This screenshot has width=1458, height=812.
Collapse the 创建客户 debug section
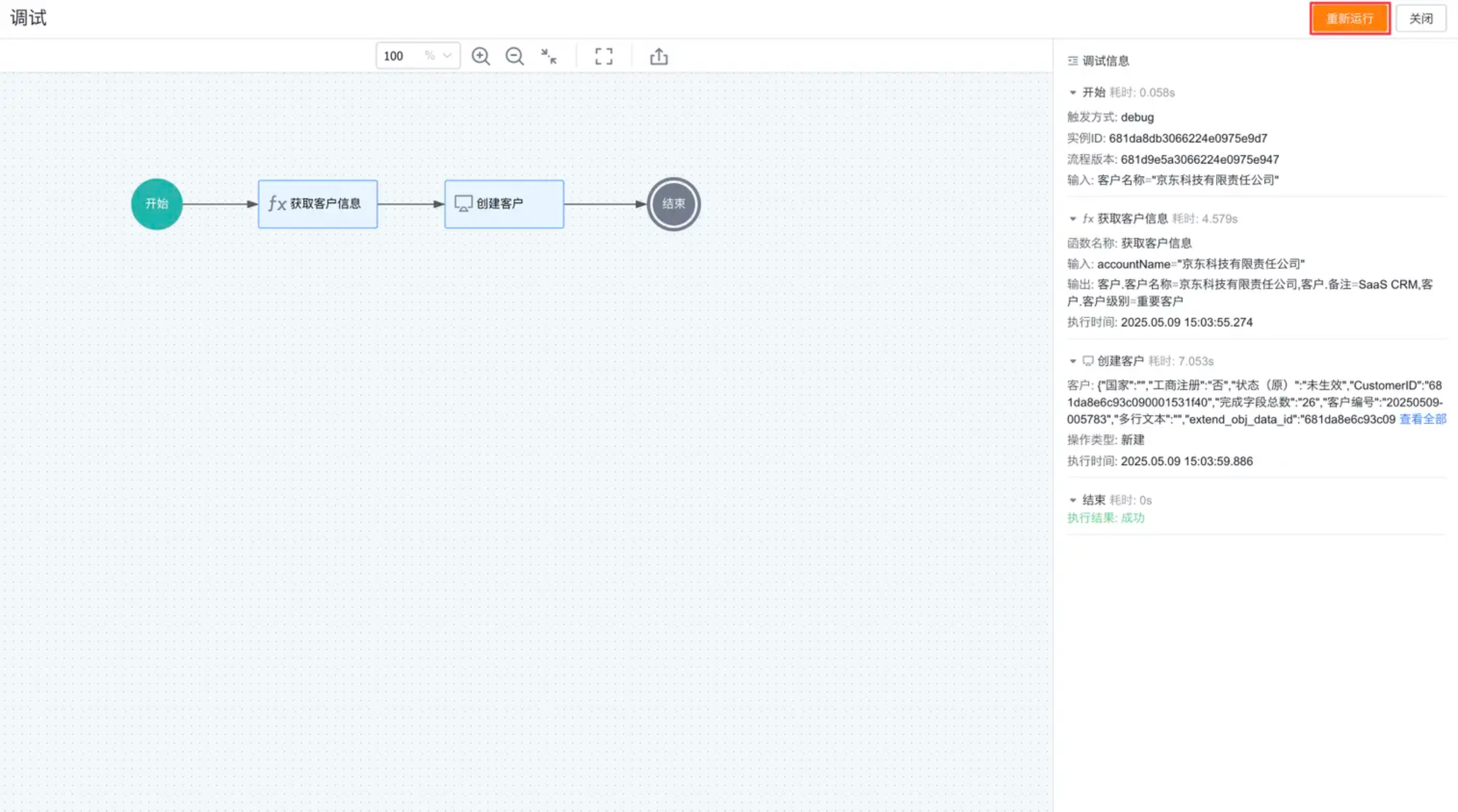pos(1073,361)
